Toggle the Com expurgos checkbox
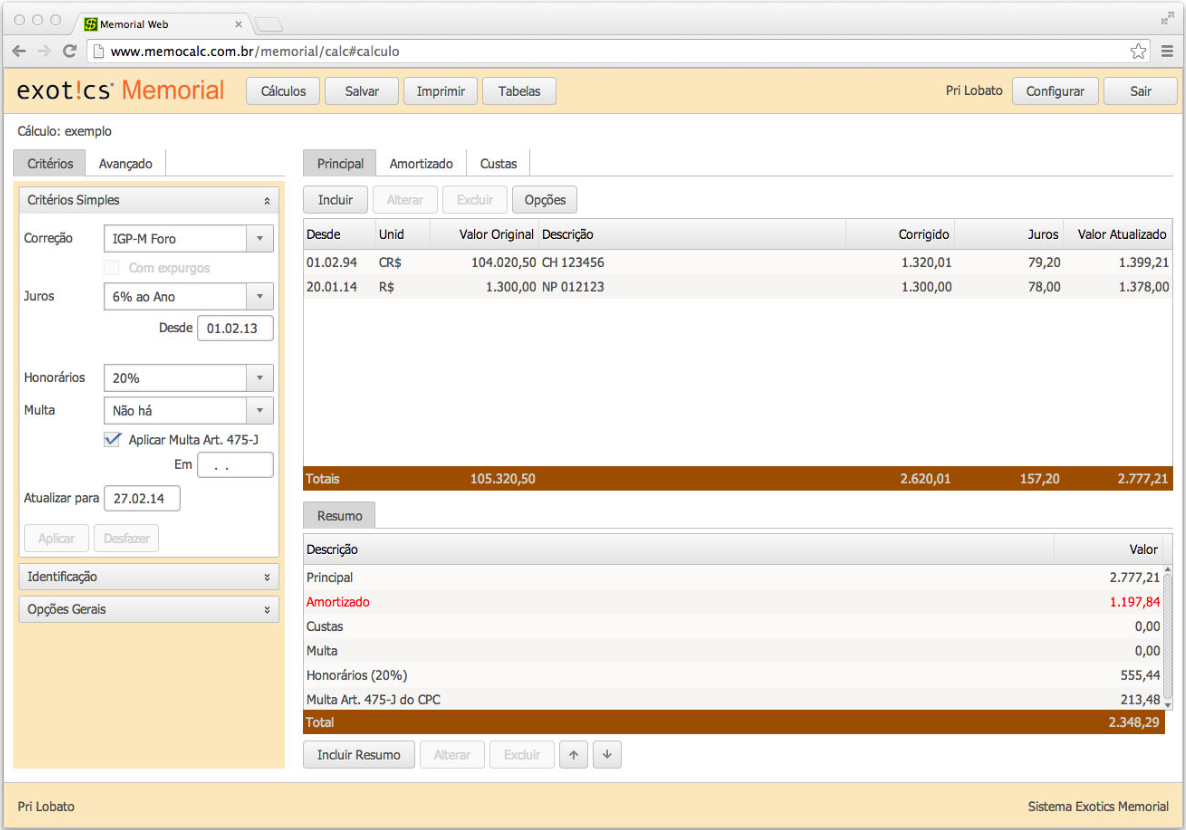The height and width of the screenshot is (830, 1186). [x=112, y=268]
